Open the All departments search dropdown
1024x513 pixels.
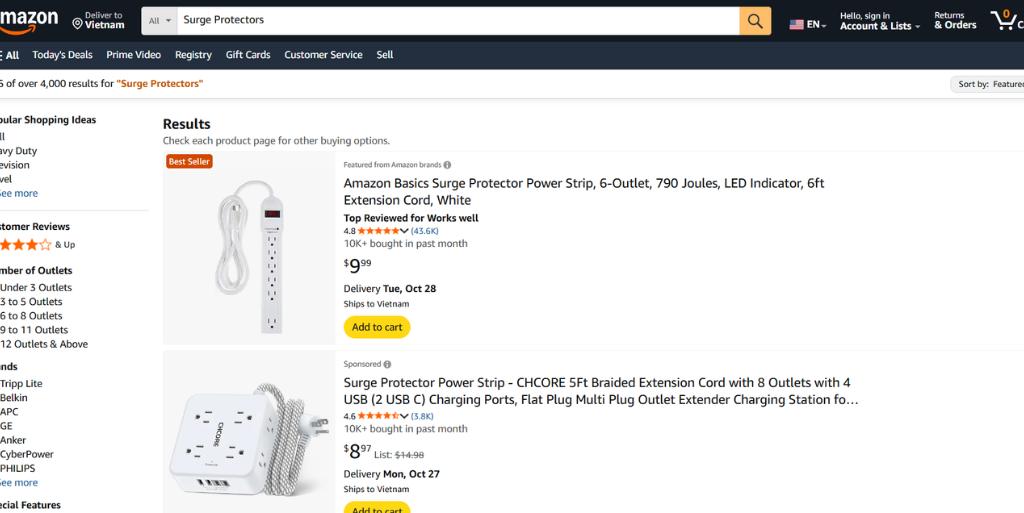tap(160, 20)
